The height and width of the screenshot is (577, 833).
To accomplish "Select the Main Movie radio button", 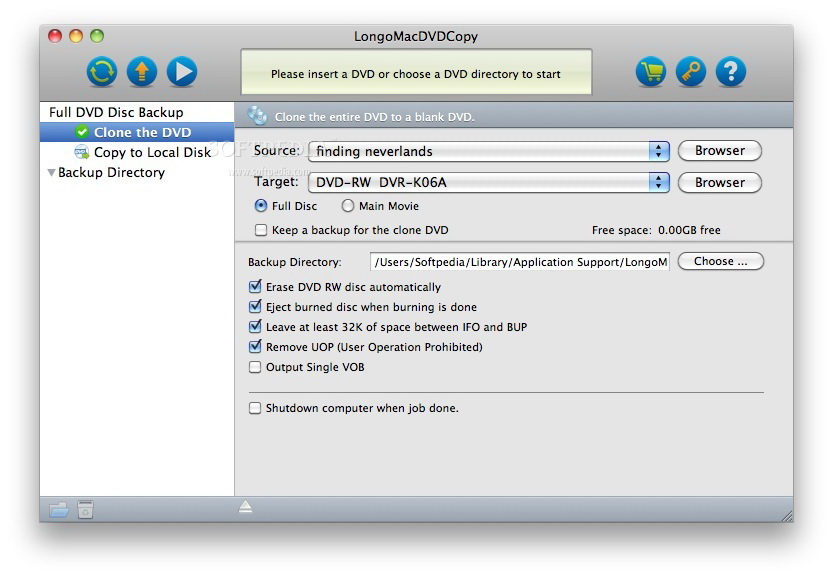I will pos(347,206).
